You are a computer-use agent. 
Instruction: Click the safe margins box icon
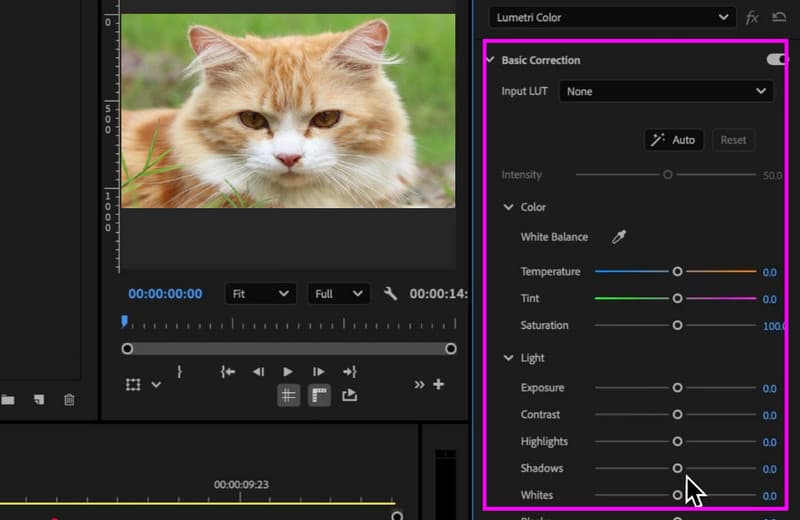click(x=133, y=384)
